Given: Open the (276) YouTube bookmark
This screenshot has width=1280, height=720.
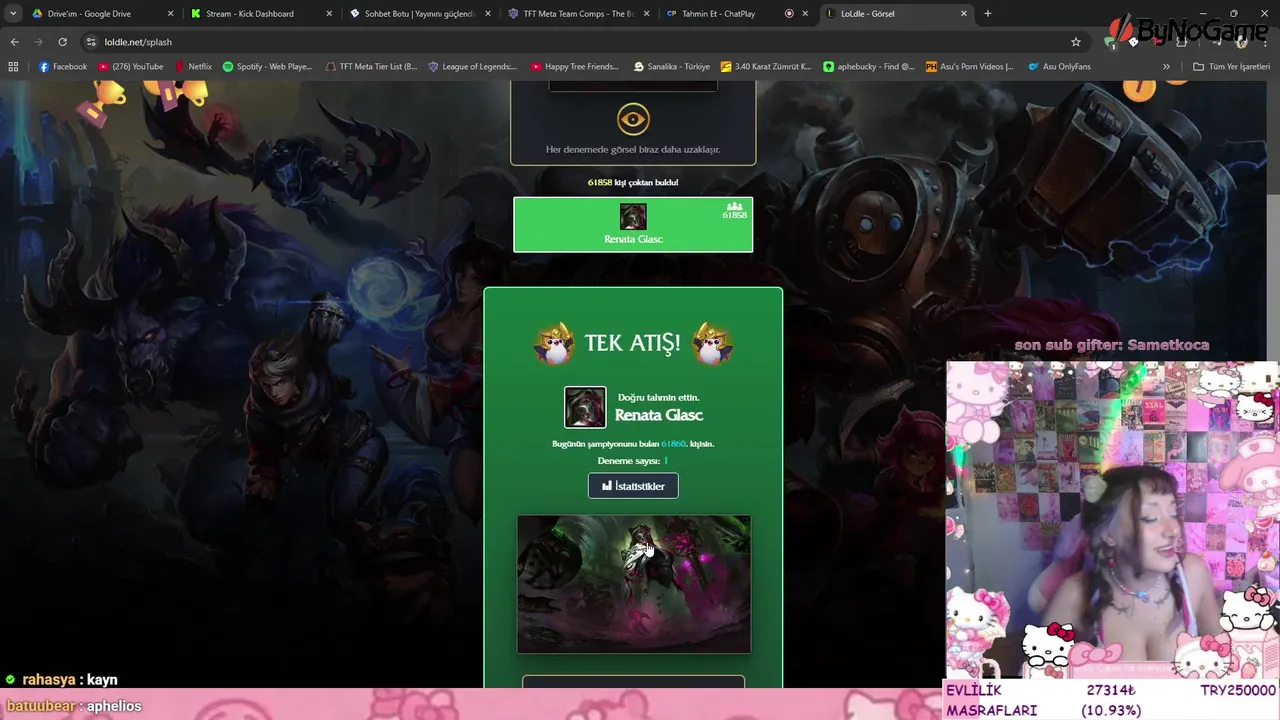Looking at the screenshot, I should pos(131,67).
